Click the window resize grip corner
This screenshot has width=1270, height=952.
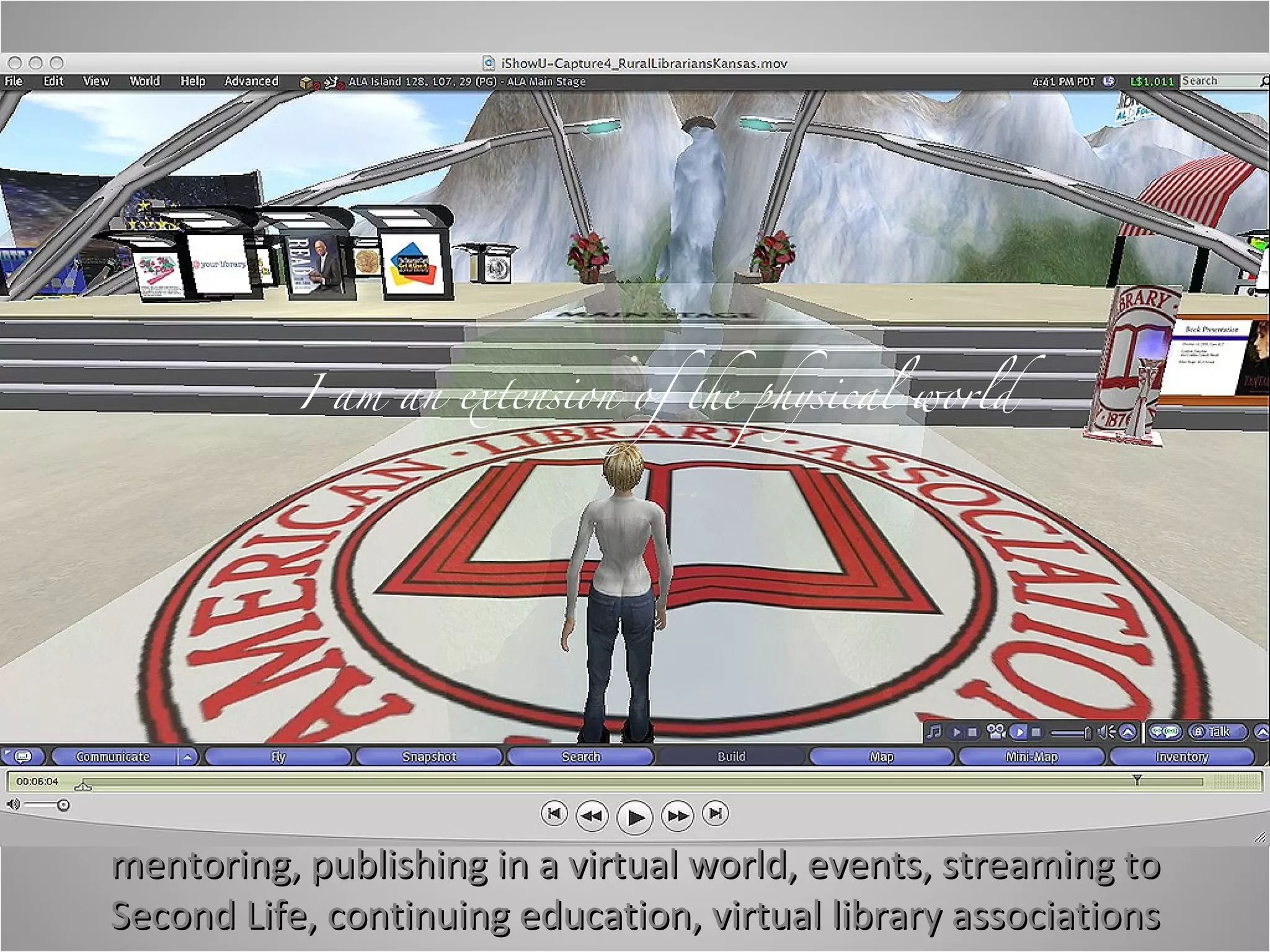click(1260, 837)
